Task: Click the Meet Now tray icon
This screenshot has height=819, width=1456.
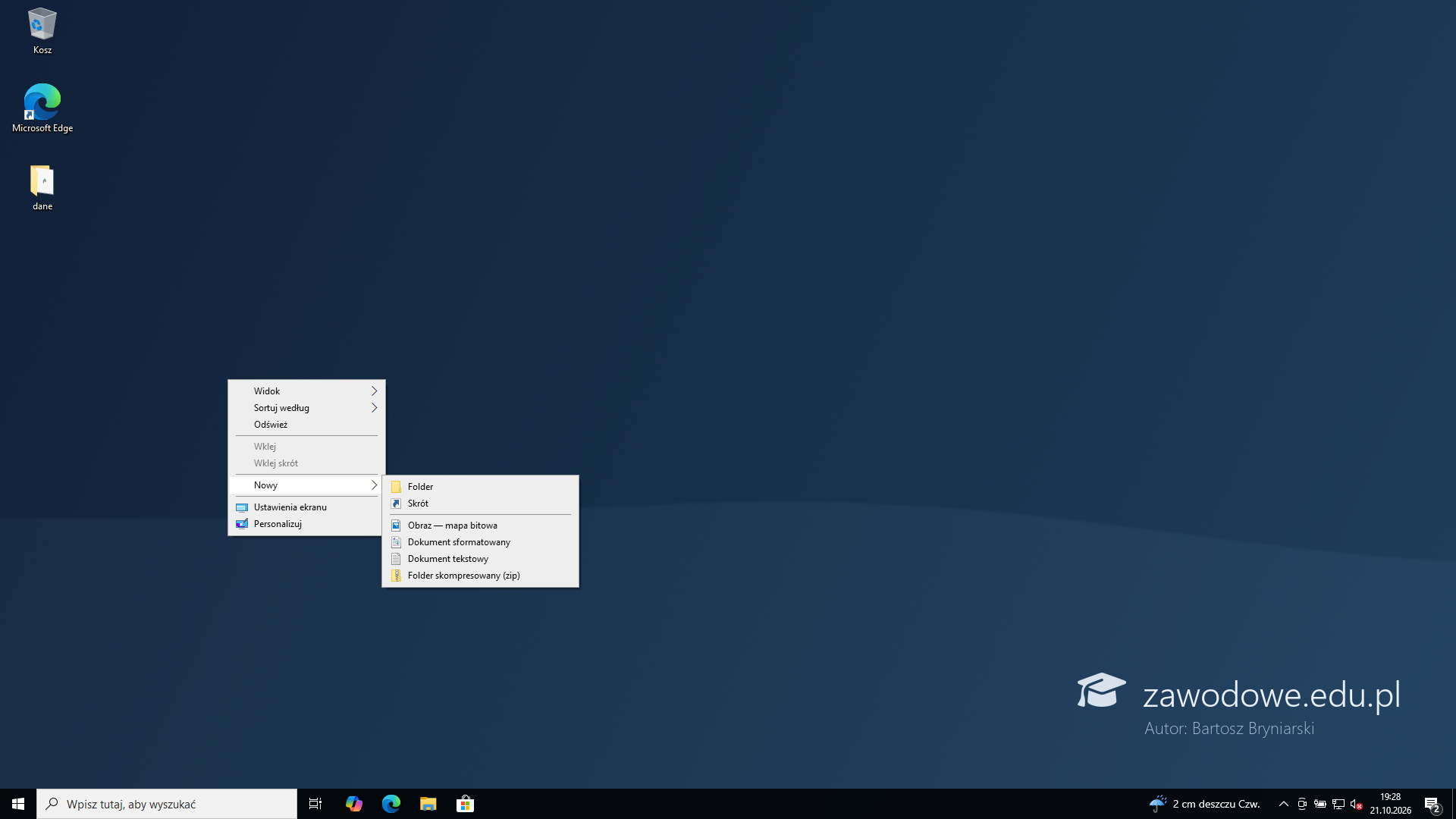Action: click(x=1302, y=804)
